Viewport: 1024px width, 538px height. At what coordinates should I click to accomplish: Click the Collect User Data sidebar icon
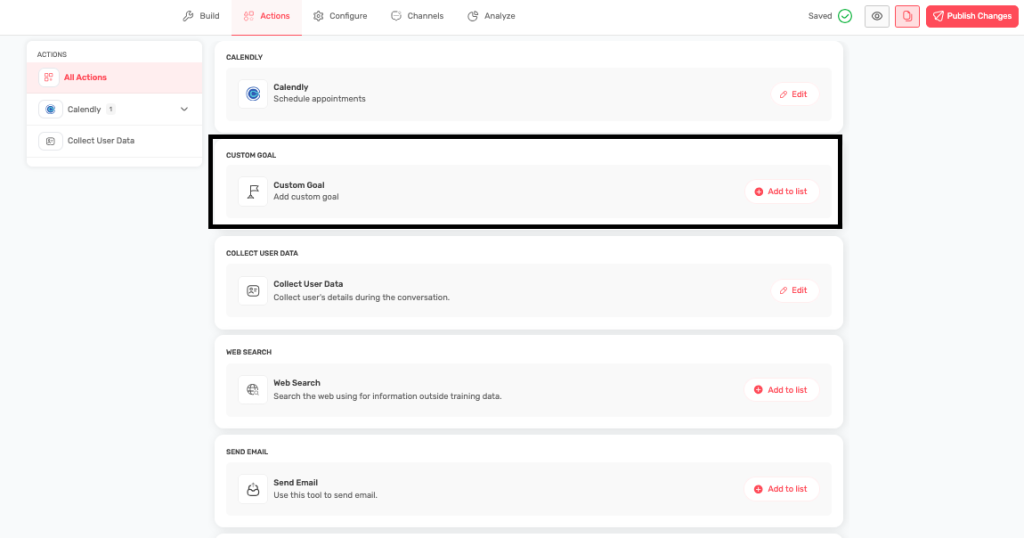(50, 141)
